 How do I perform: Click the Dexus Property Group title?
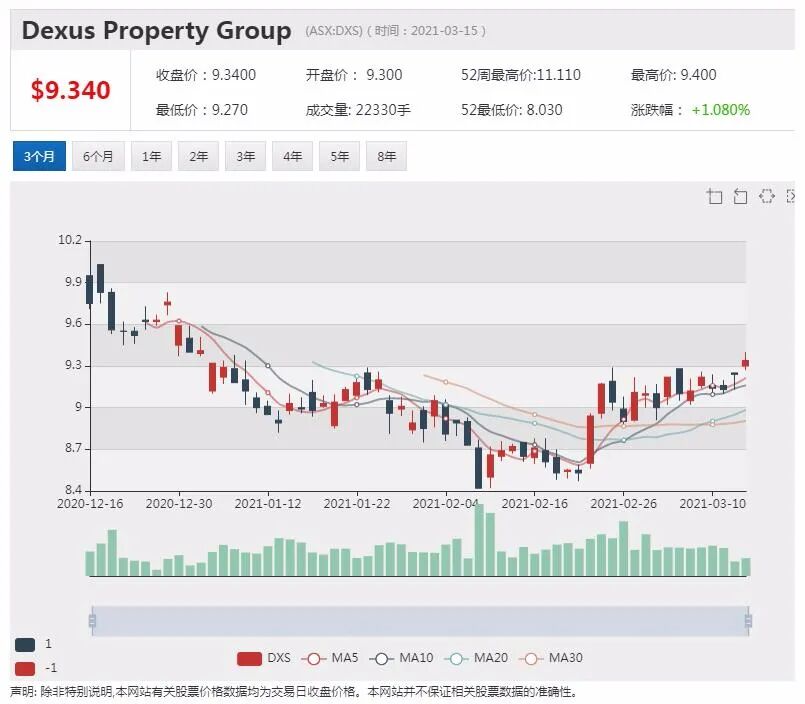pos(157,30)
